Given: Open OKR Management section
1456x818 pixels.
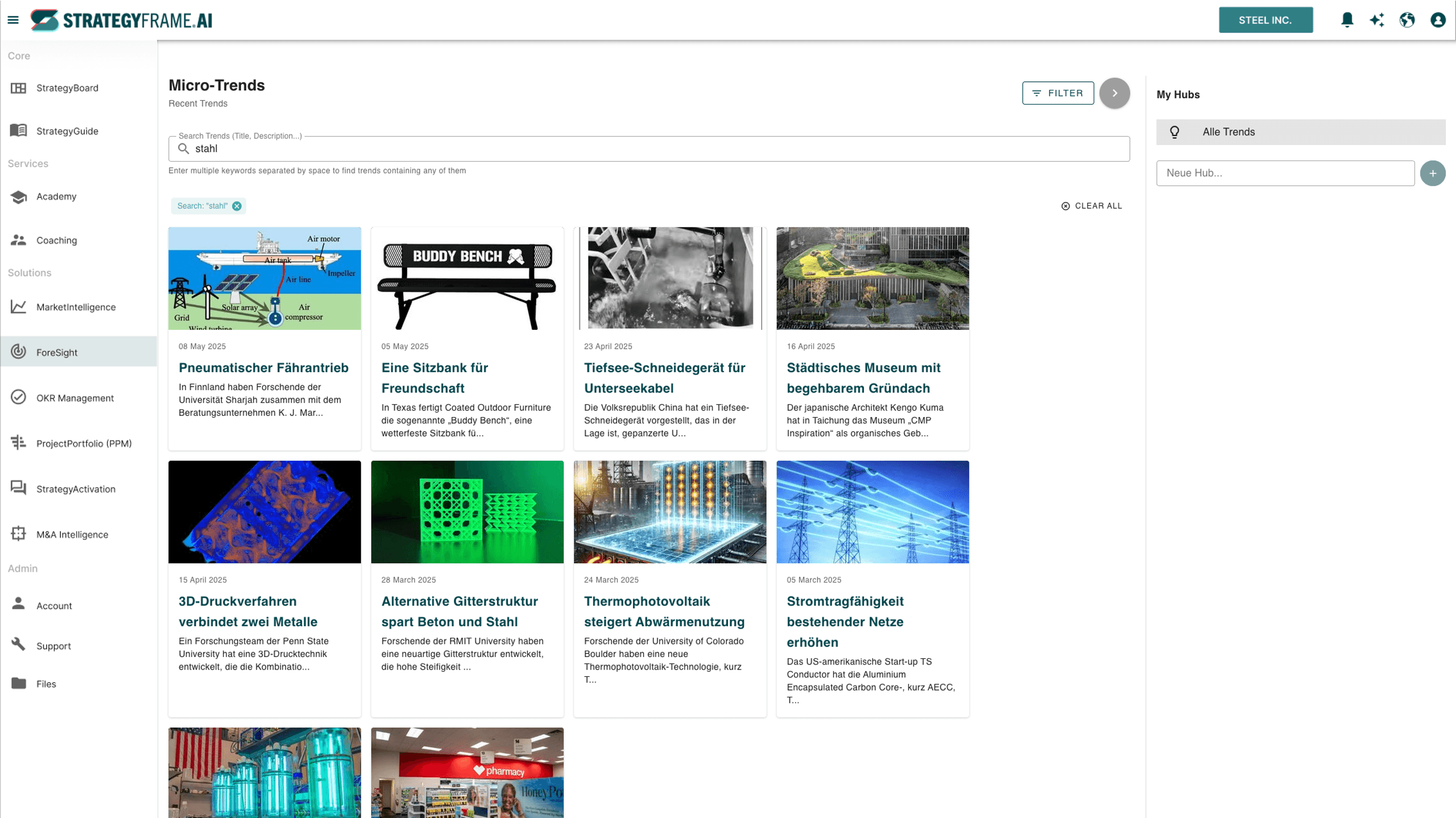Looking at the screenshot, I should pos(75,398).
